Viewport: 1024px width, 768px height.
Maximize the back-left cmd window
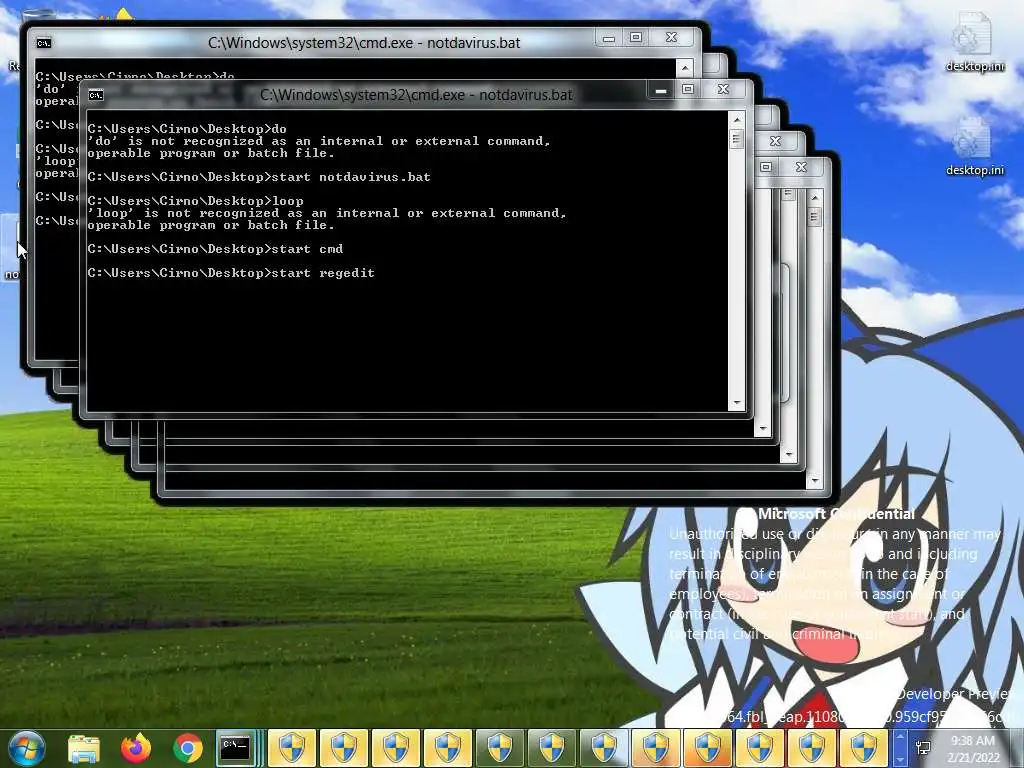(x=635, y=37)
